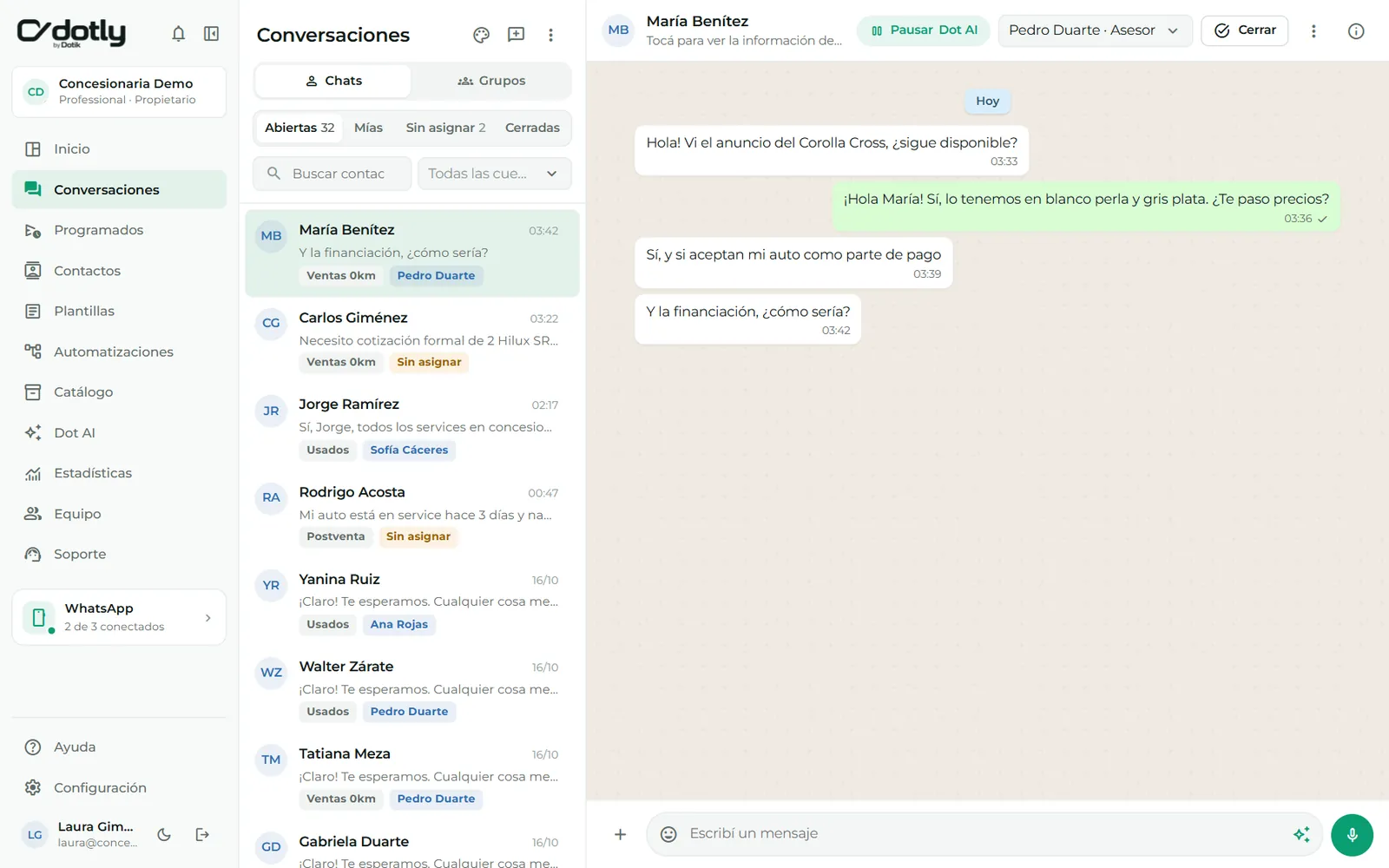Open Plantillas section
The image size is (1389, 868).
click(119, 311)
